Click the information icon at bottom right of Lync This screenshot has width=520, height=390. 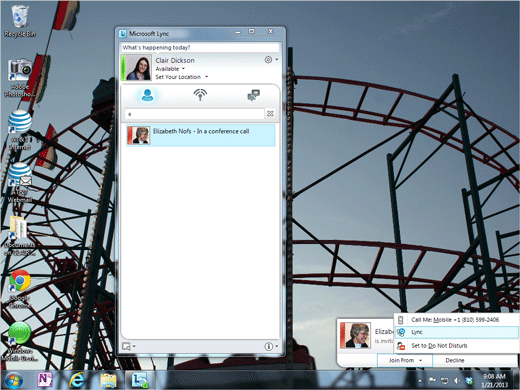point(269,346)
